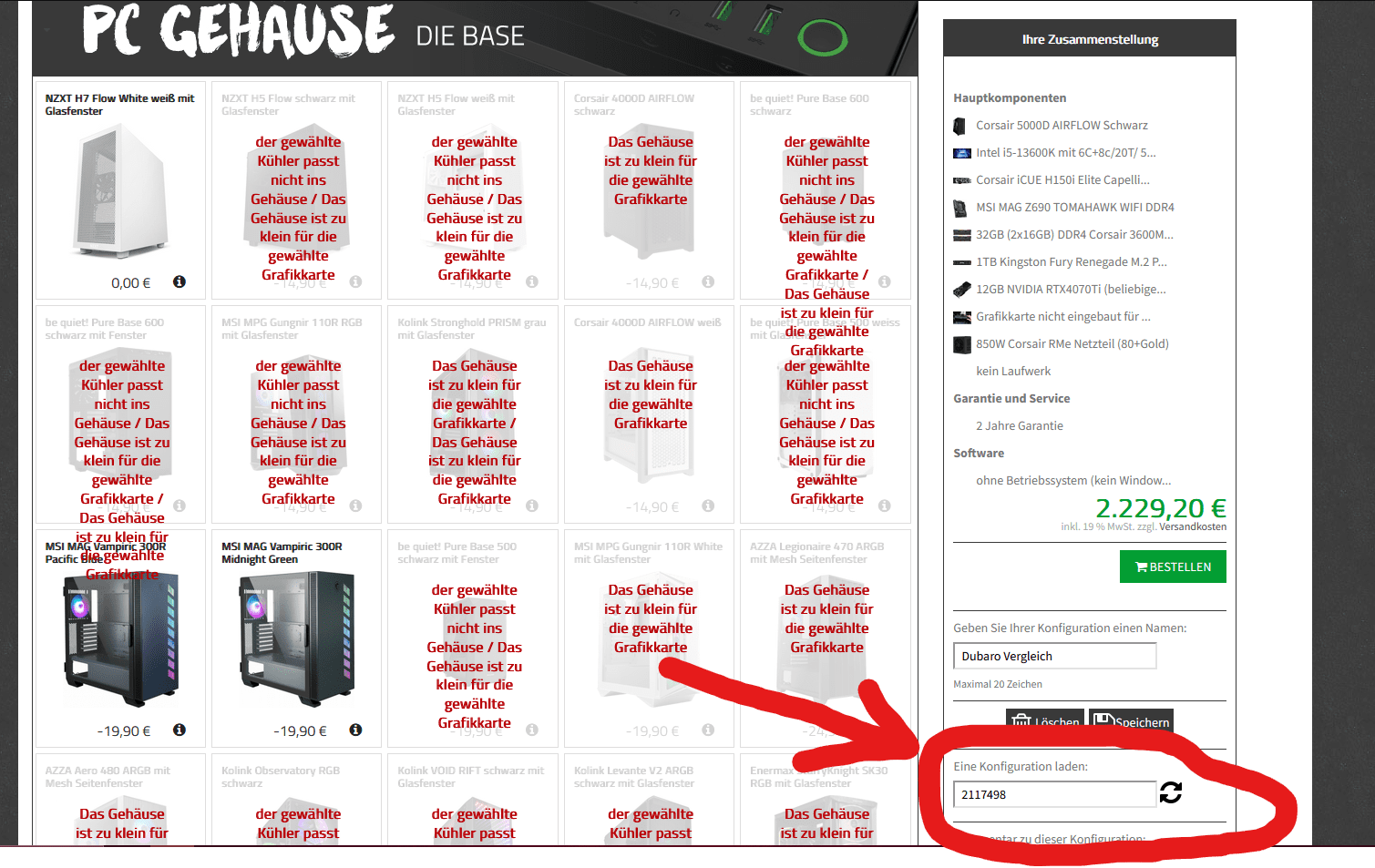1375x868 pixels.
Task: Open info icon for Pure Base 600 mit Fenster
Action: [x=180, y=505]
